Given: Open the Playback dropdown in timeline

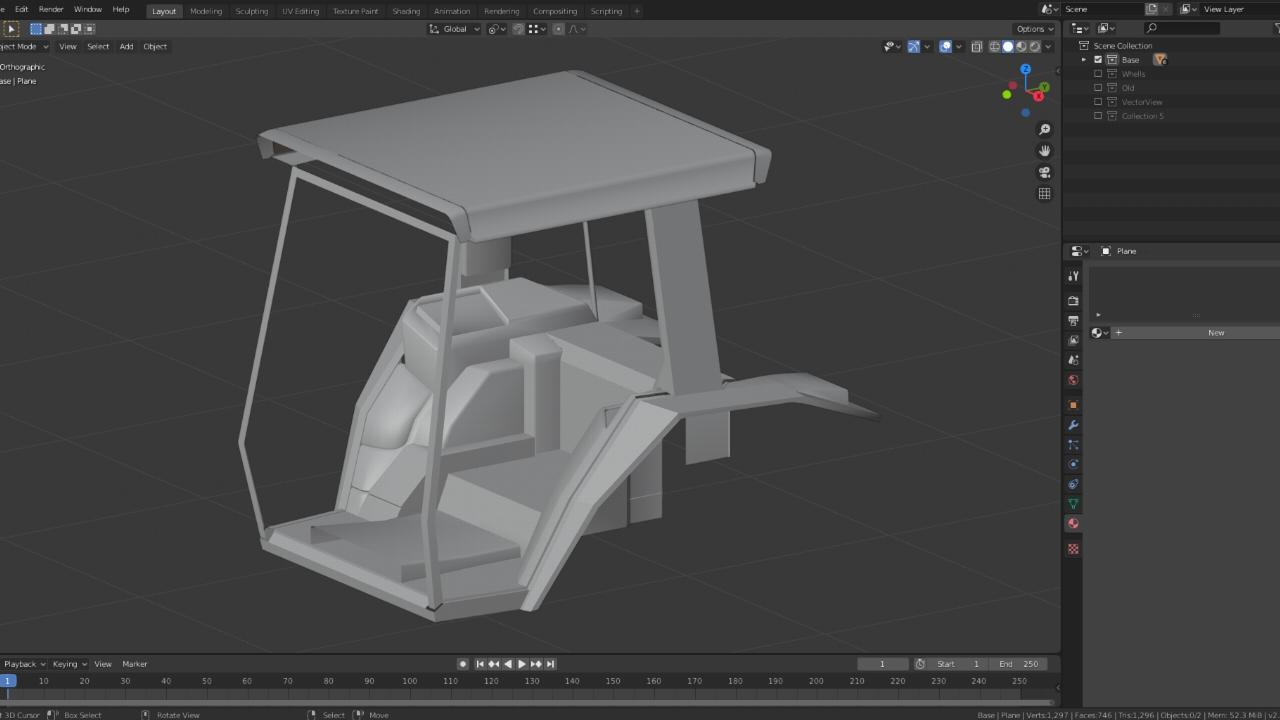Looking at the screenshot, I should point(24,664).
